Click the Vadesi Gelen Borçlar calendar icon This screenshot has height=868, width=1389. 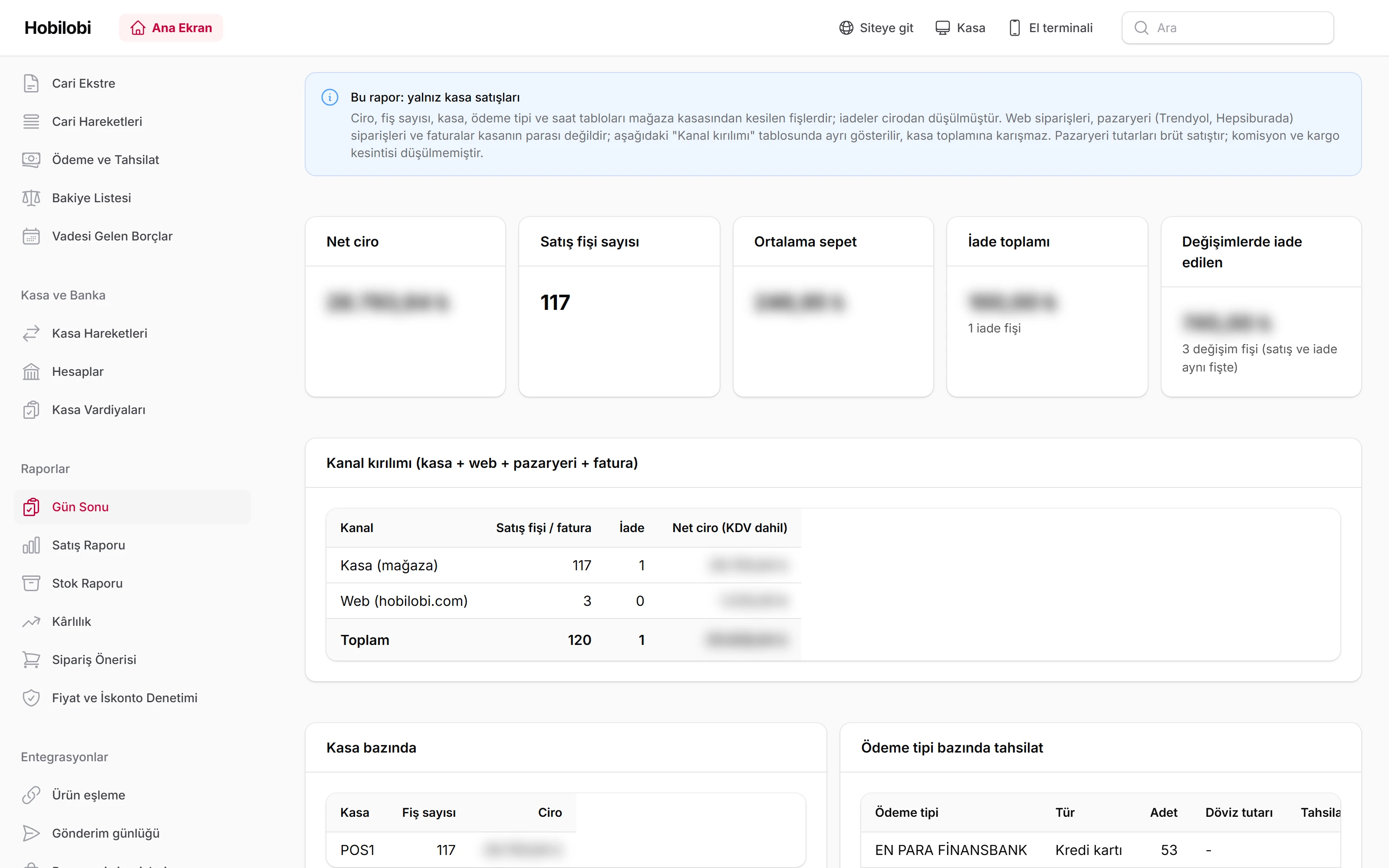pos(31,236)
